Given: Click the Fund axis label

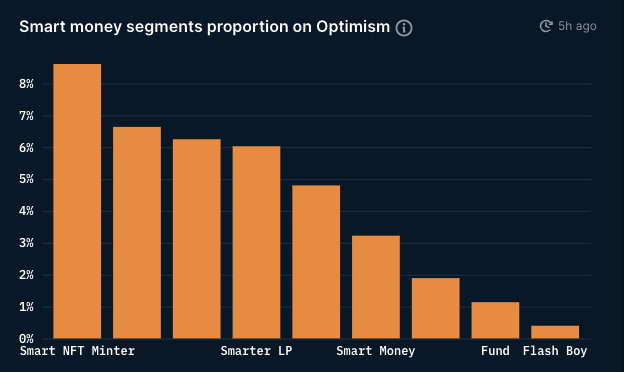Looking at the screenshot, I should click(495, 351).
